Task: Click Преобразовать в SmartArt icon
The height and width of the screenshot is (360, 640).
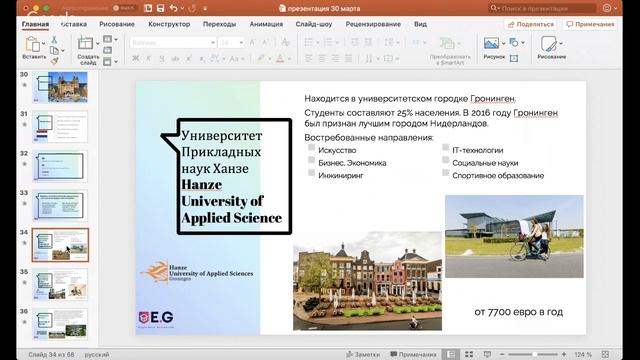Action: (447, 43)
